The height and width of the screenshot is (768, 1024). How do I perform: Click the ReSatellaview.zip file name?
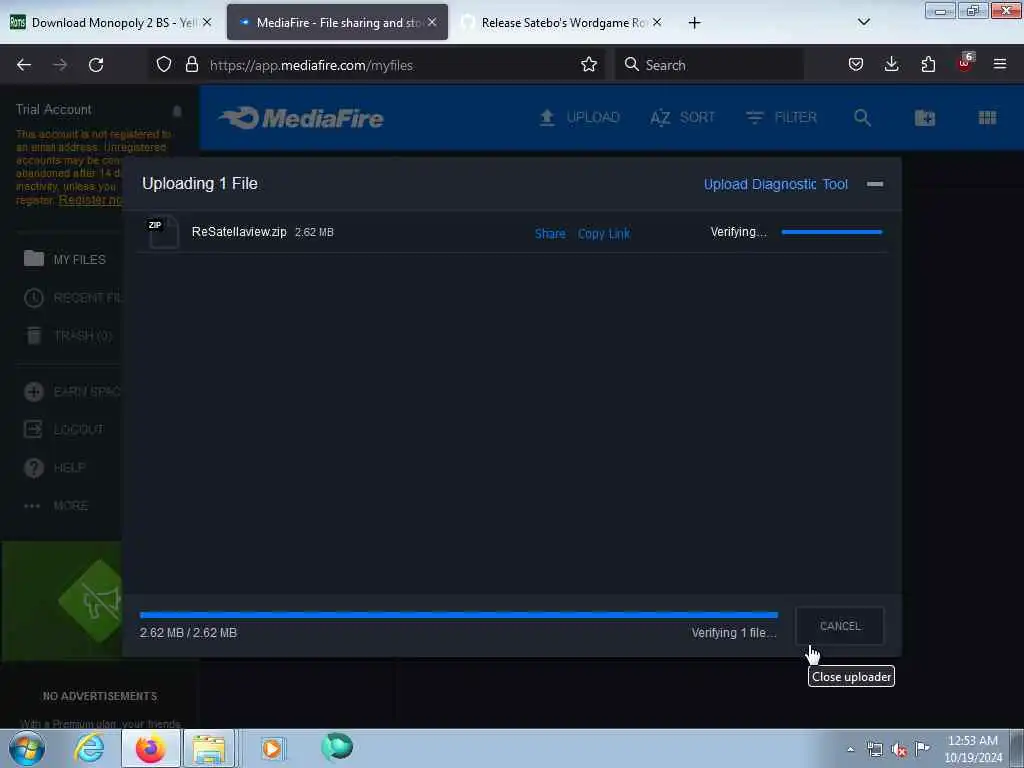239,232
